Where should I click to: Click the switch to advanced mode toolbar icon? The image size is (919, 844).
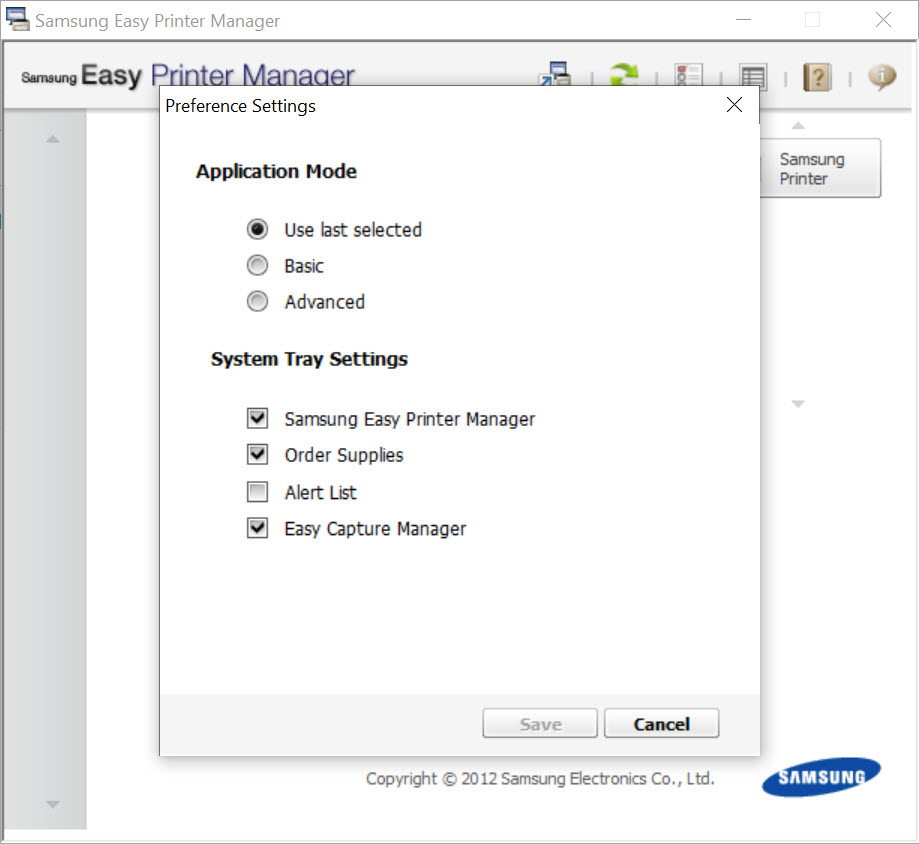[x=555, y=74]
